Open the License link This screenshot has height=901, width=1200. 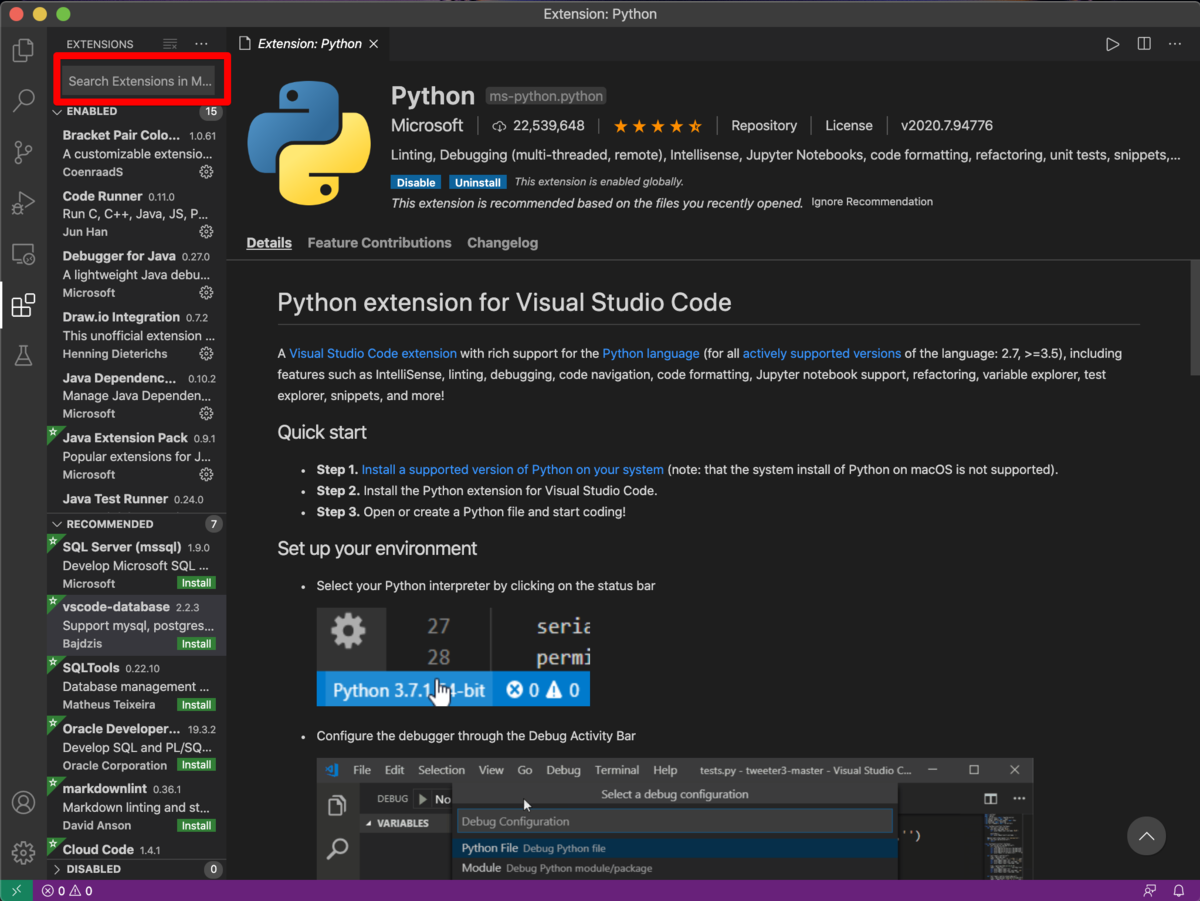[849, 126]
